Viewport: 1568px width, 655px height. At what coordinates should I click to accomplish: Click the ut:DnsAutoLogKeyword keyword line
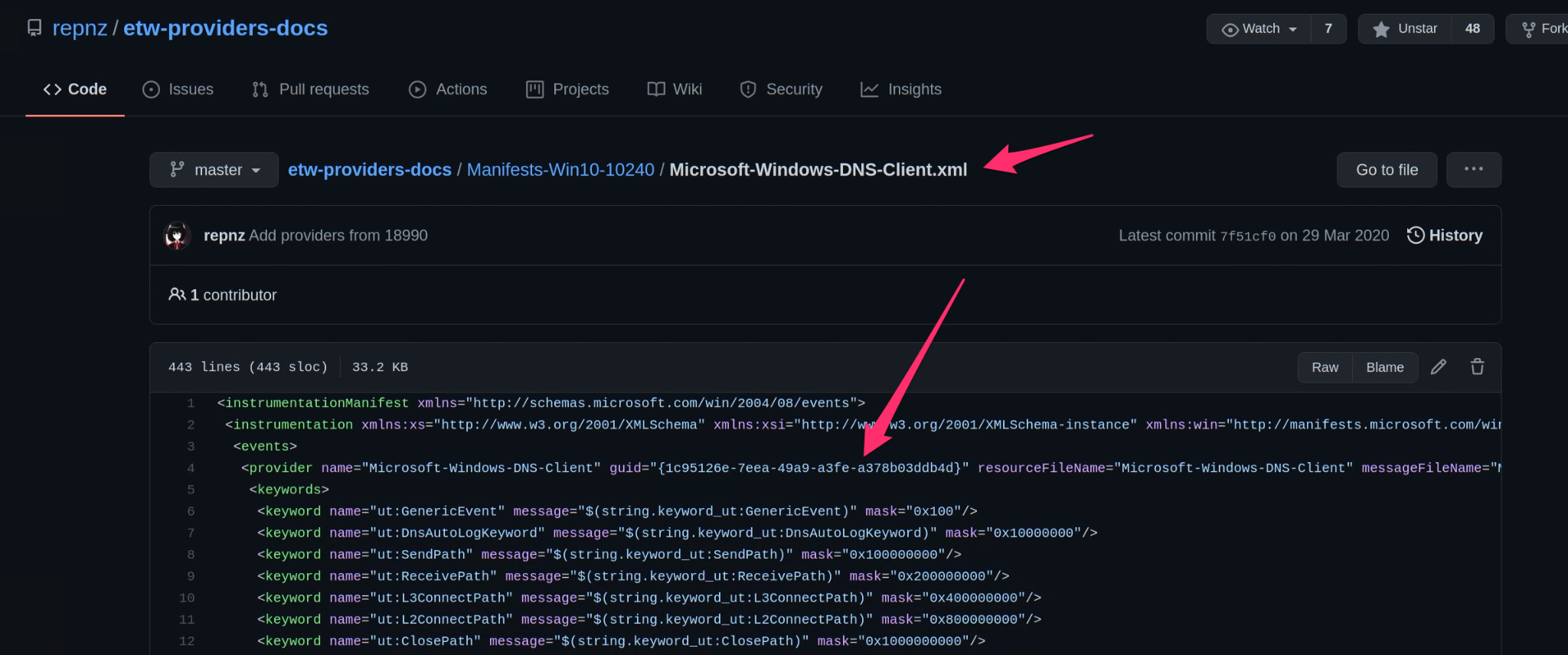[678, 533]
